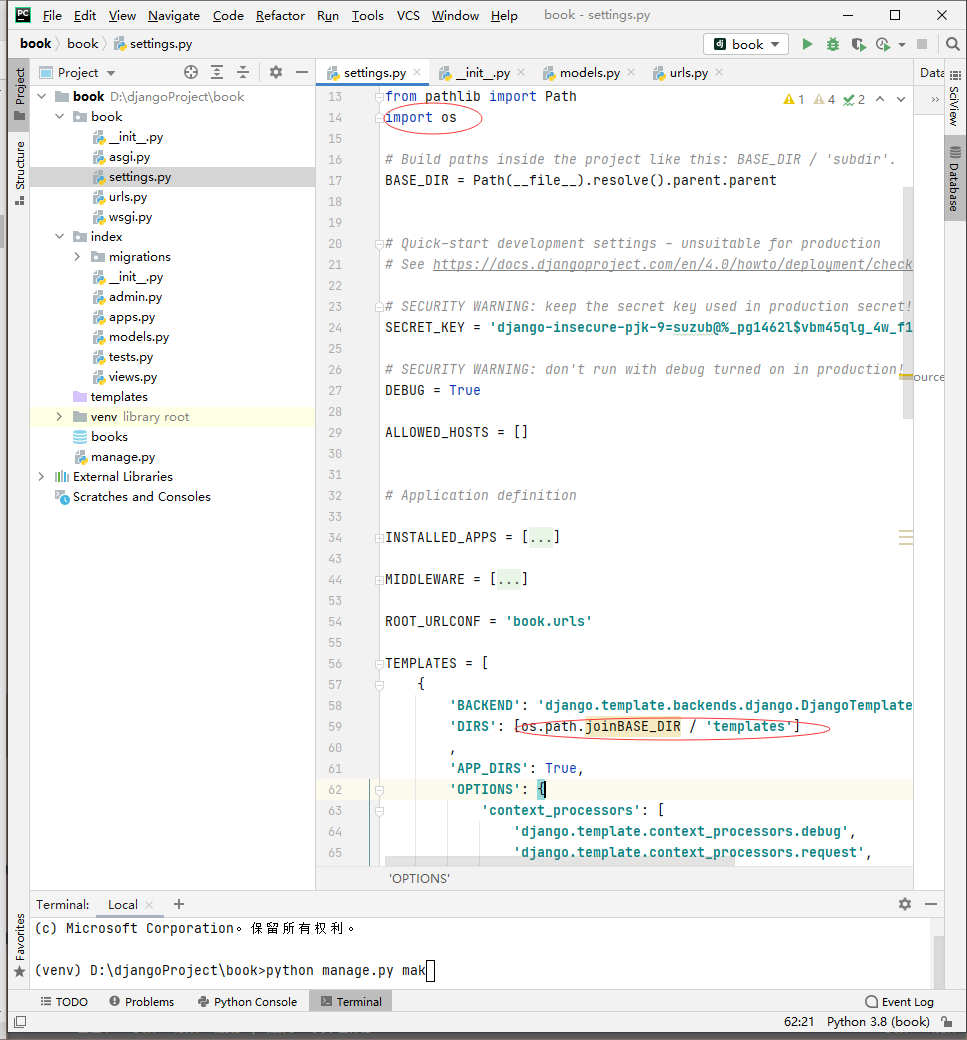Click the warnings indicator in editor
The height and width of the screenshot is (1040, 967).
(794, 99)
